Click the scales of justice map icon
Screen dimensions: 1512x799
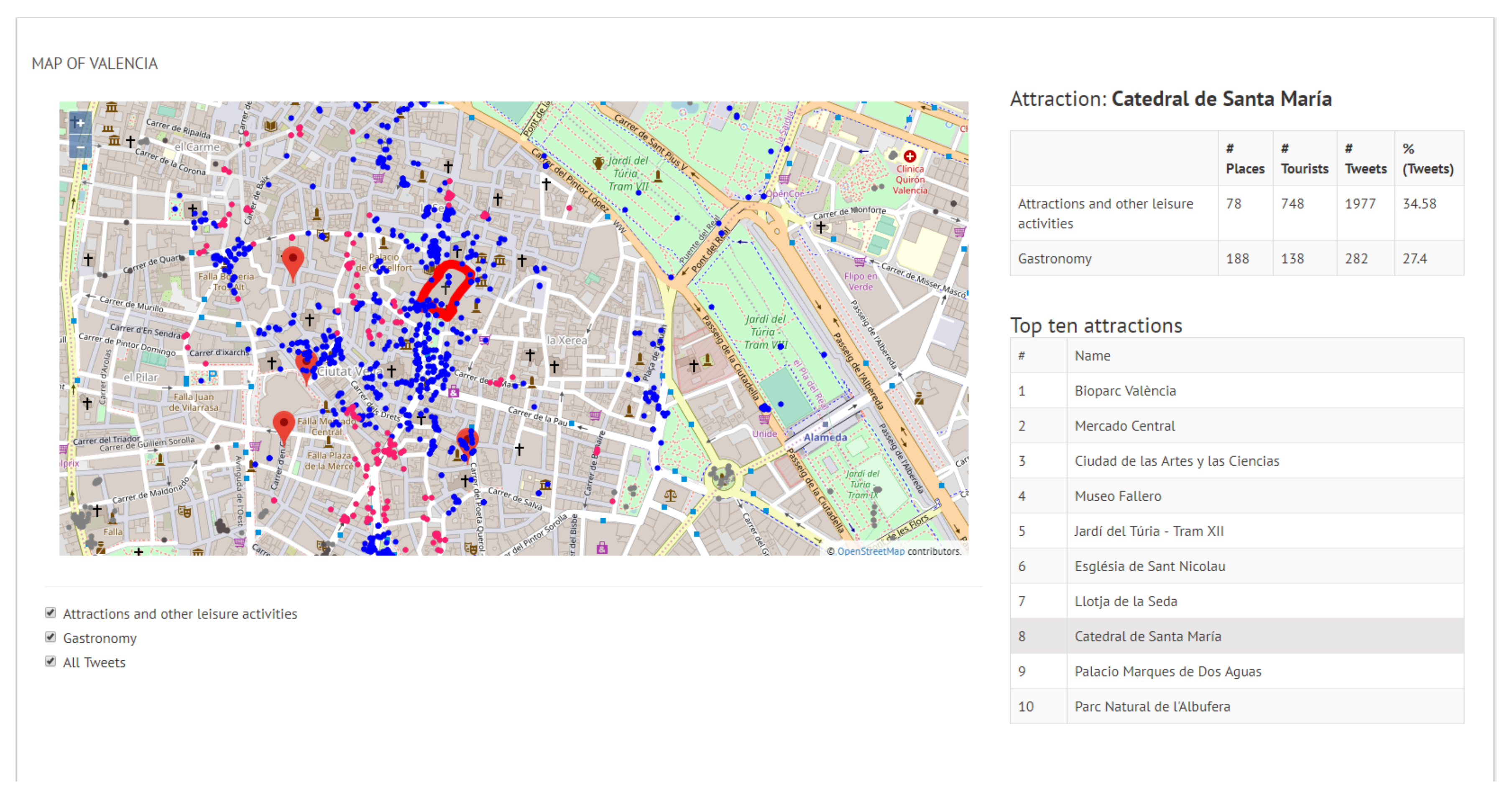[670, 496]
